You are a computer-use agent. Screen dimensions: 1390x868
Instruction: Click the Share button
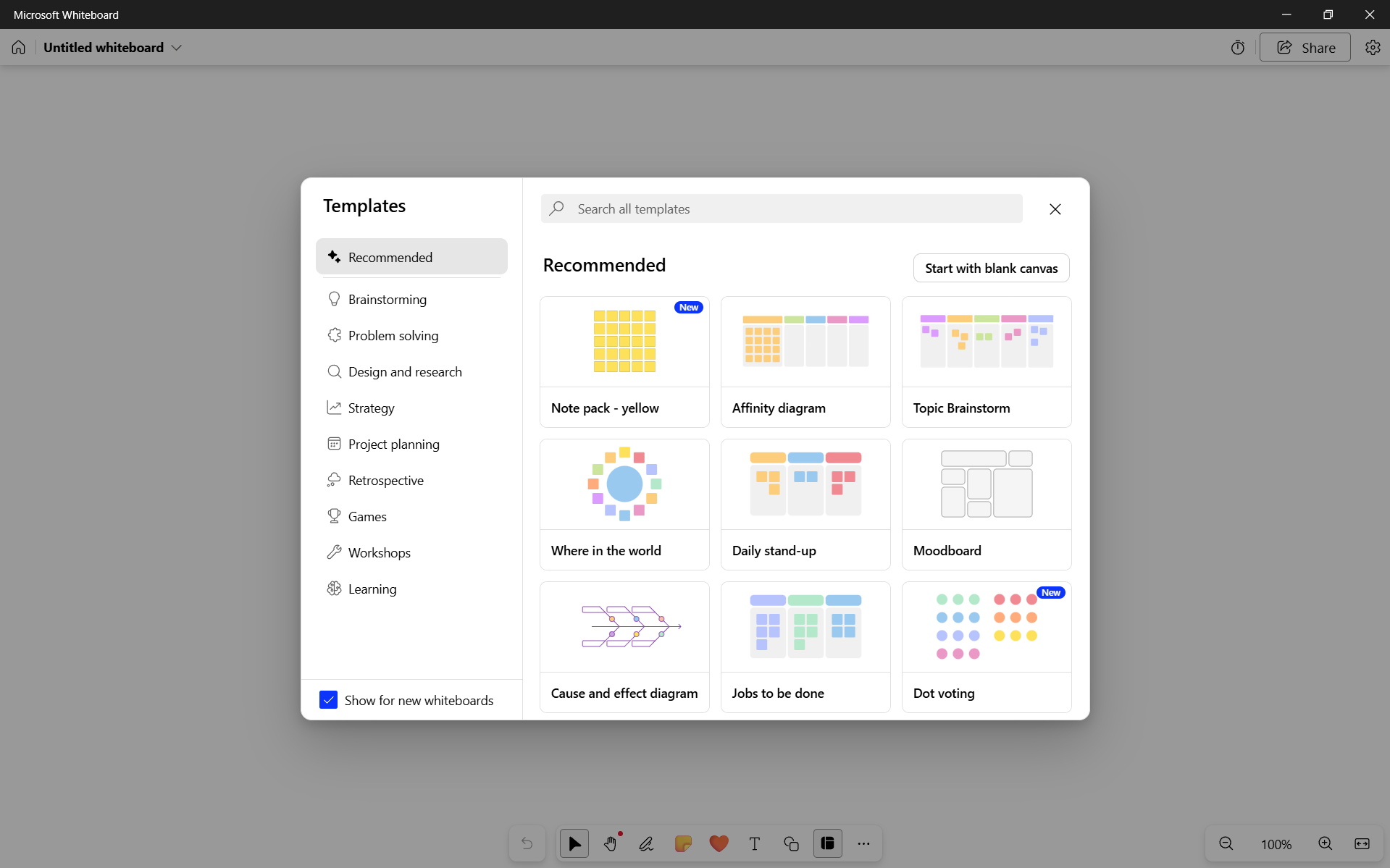pyautogui.click(x=1305, y=48)
